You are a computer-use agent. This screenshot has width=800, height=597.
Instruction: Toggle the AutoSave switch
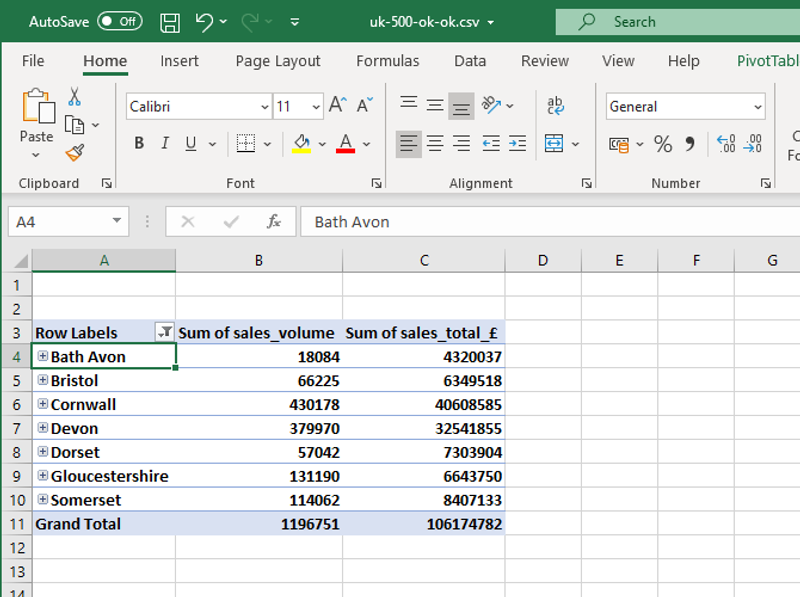120,21
